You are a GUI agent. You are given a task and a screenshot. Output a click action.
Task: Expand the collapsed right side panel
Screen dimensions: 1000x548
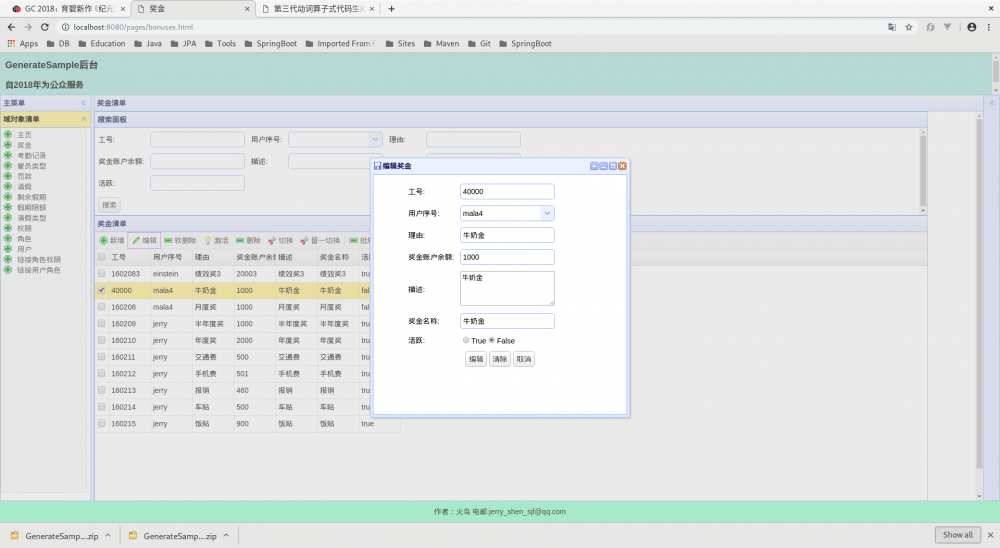992,103
